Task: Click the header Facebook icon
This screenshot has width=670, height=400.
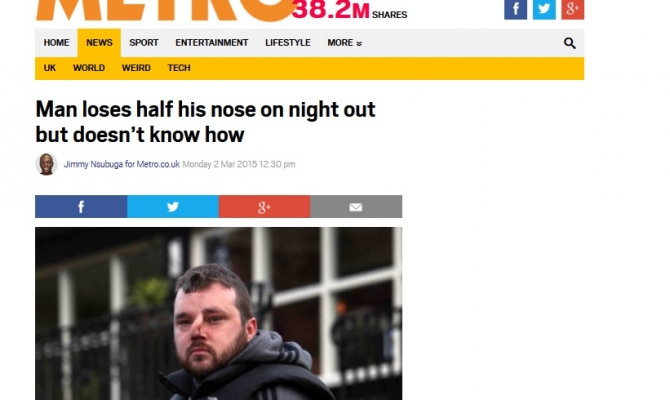Action: click(515, 9)
